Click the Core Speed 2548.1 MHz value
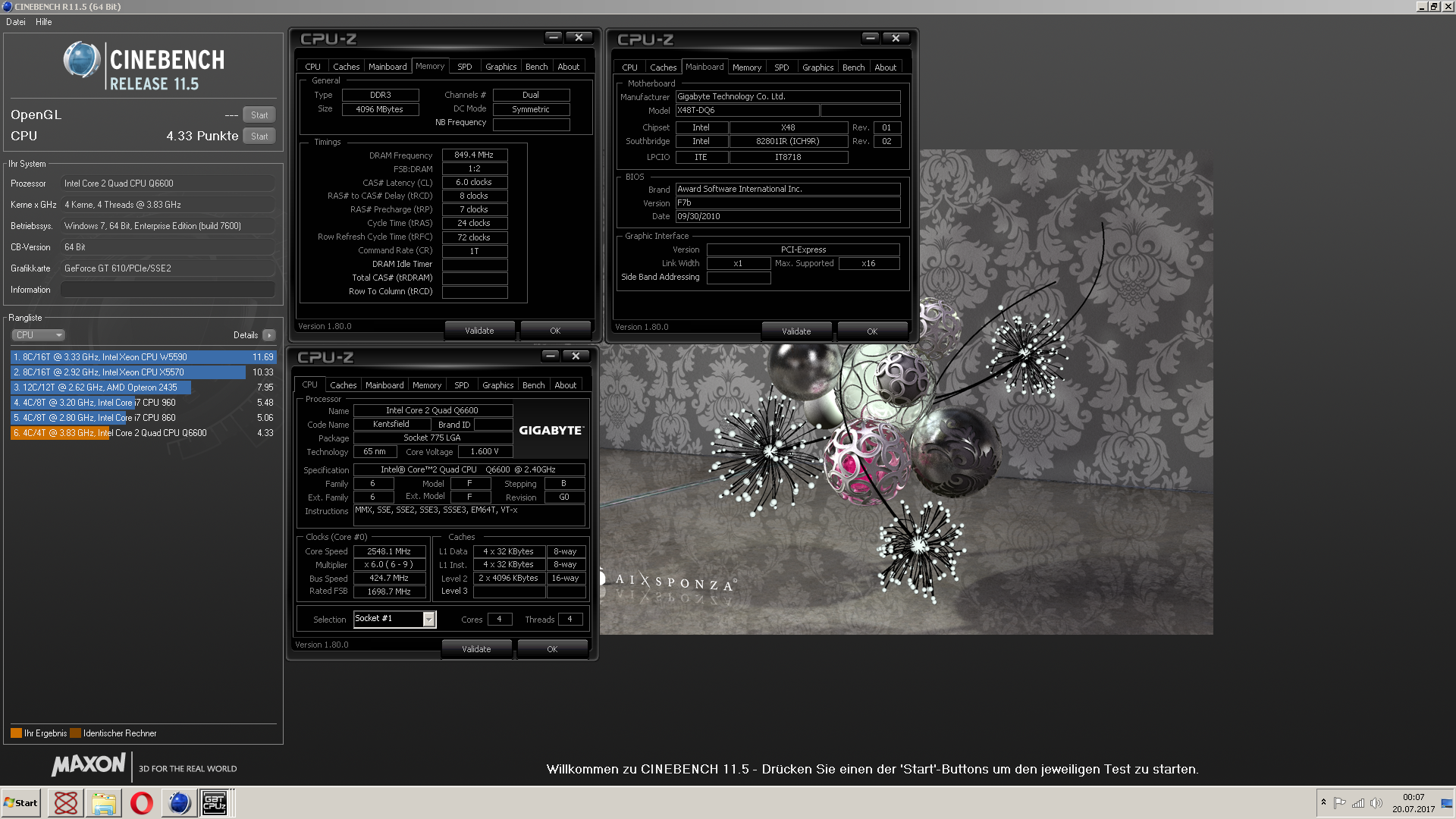Screen dimensions: 1456x819 [x=389, y=551]
